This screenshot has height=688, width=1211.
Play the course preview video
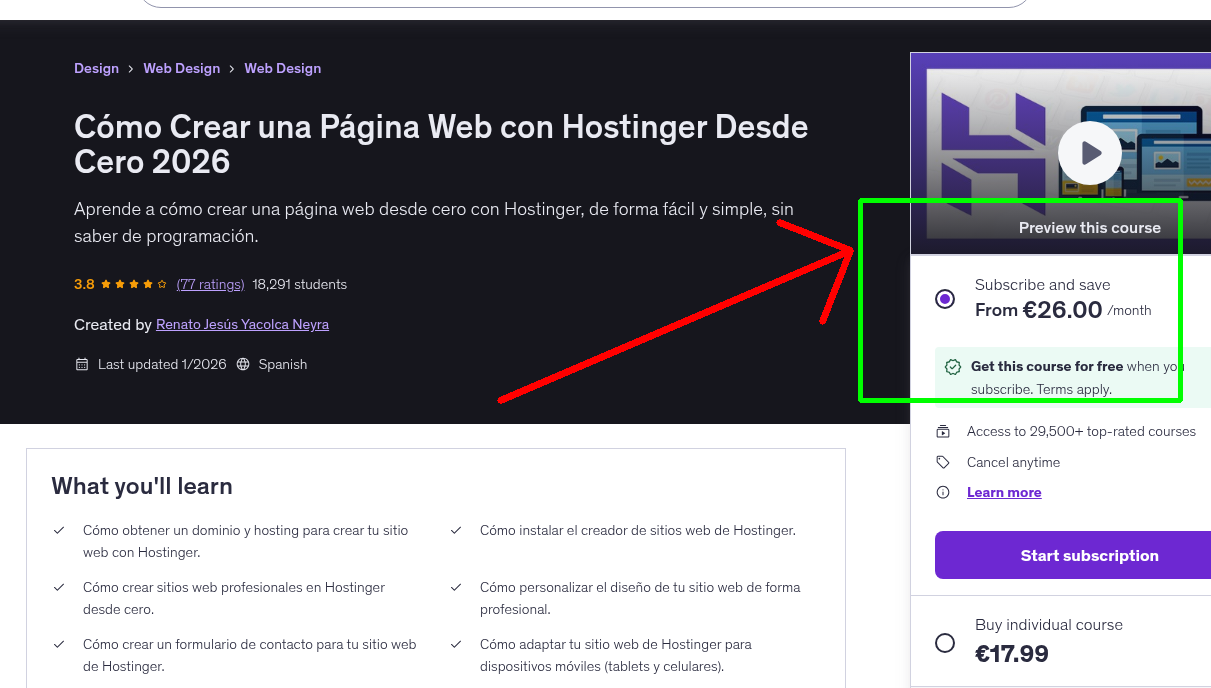(x=1090, y=153)
